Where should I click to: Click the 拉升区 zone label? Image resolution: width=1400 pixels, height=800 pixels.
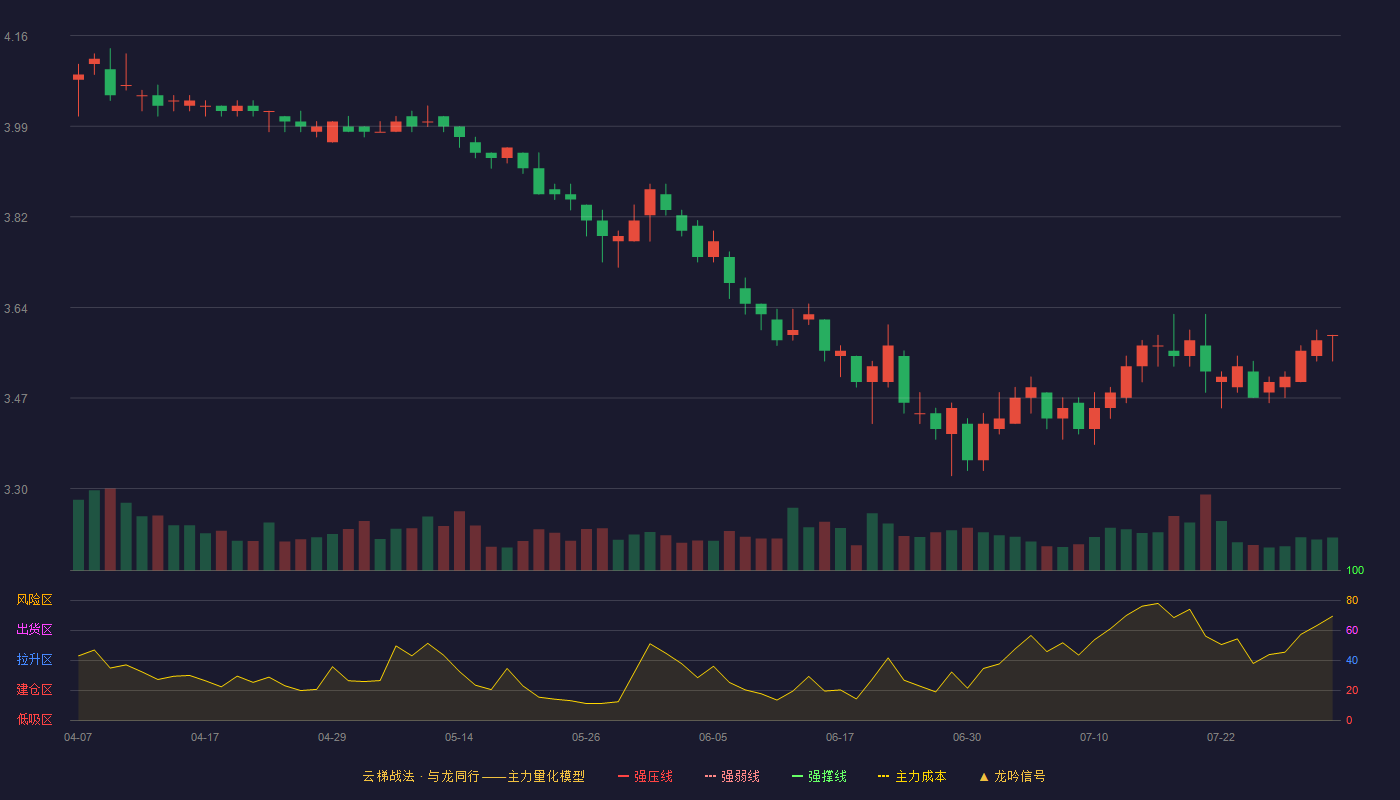tap(34, 660)
